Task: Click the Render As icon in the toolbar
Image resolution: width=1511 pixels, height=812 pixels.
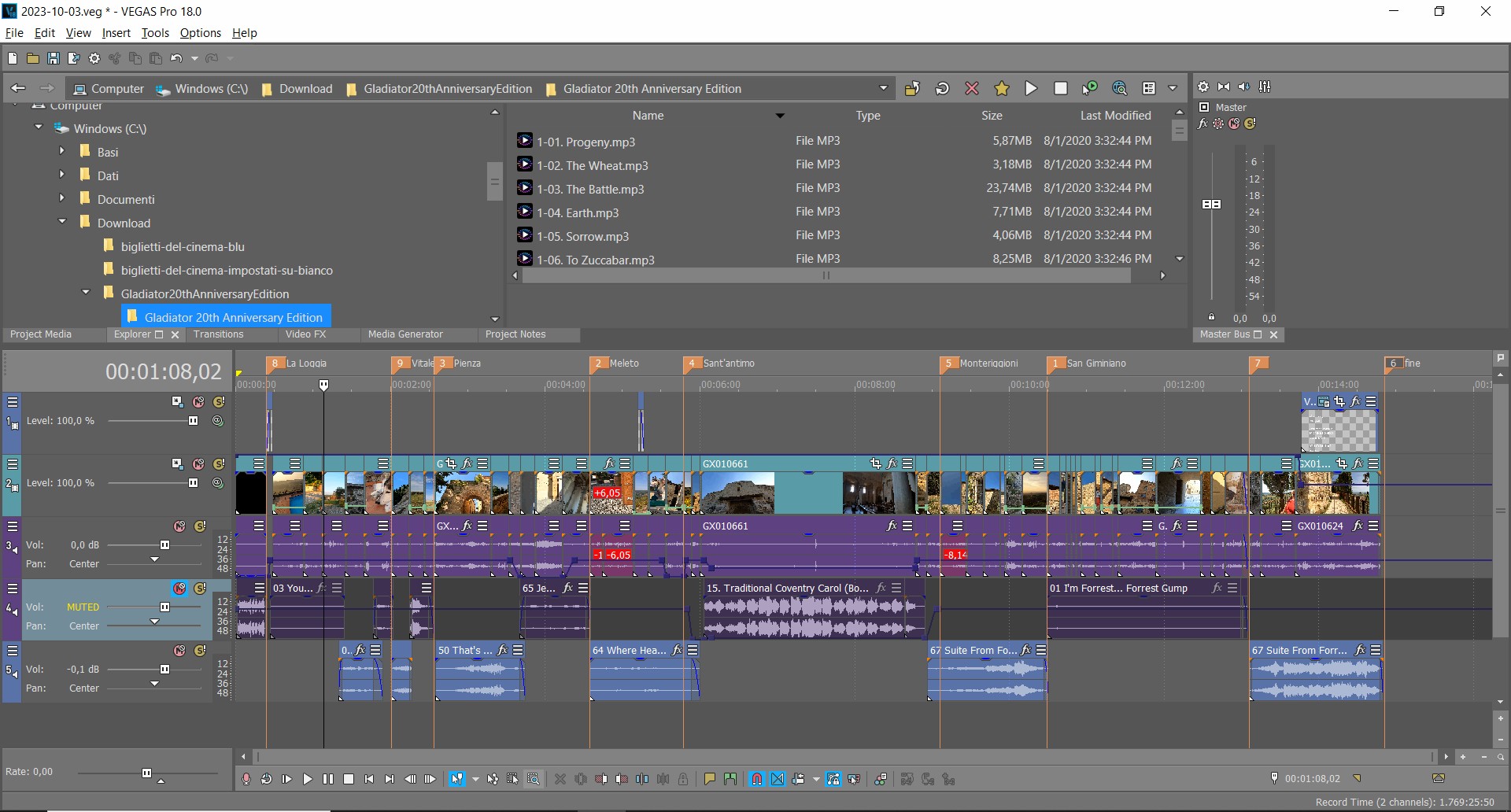Action: [x=74, y=58]
